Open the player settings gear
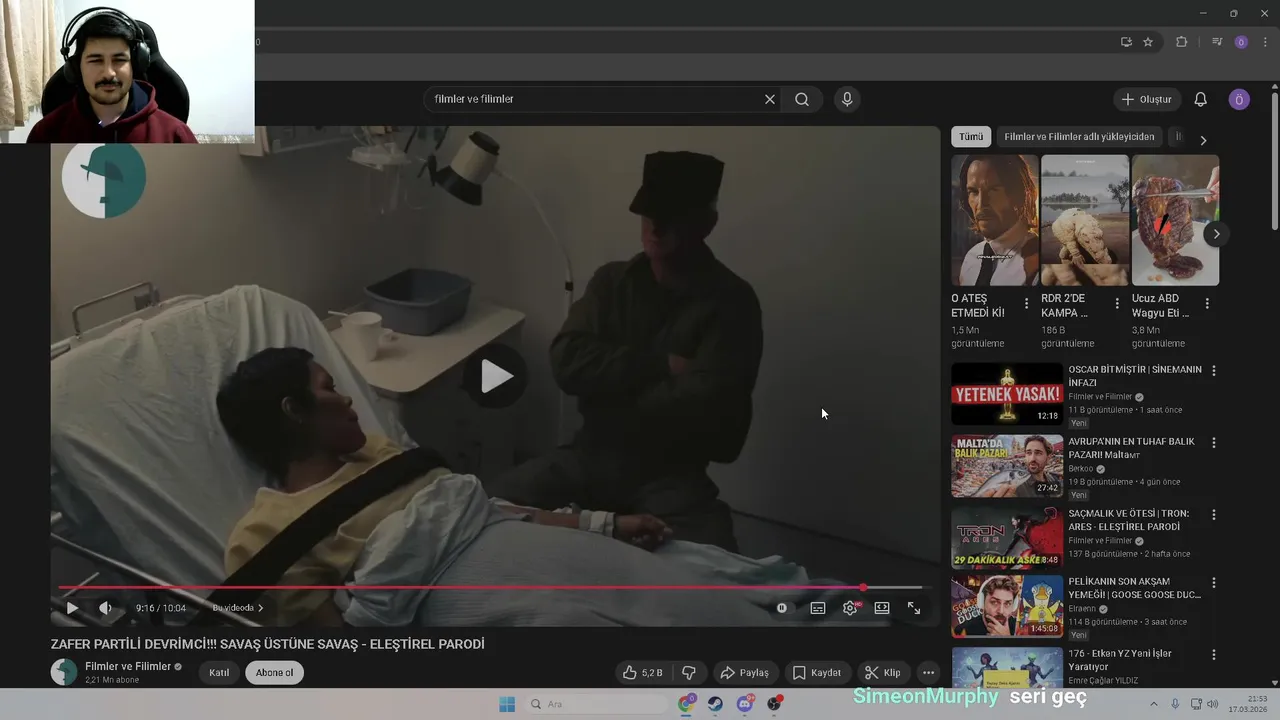This screenshot has height=720, width=1280. [850, 608]
